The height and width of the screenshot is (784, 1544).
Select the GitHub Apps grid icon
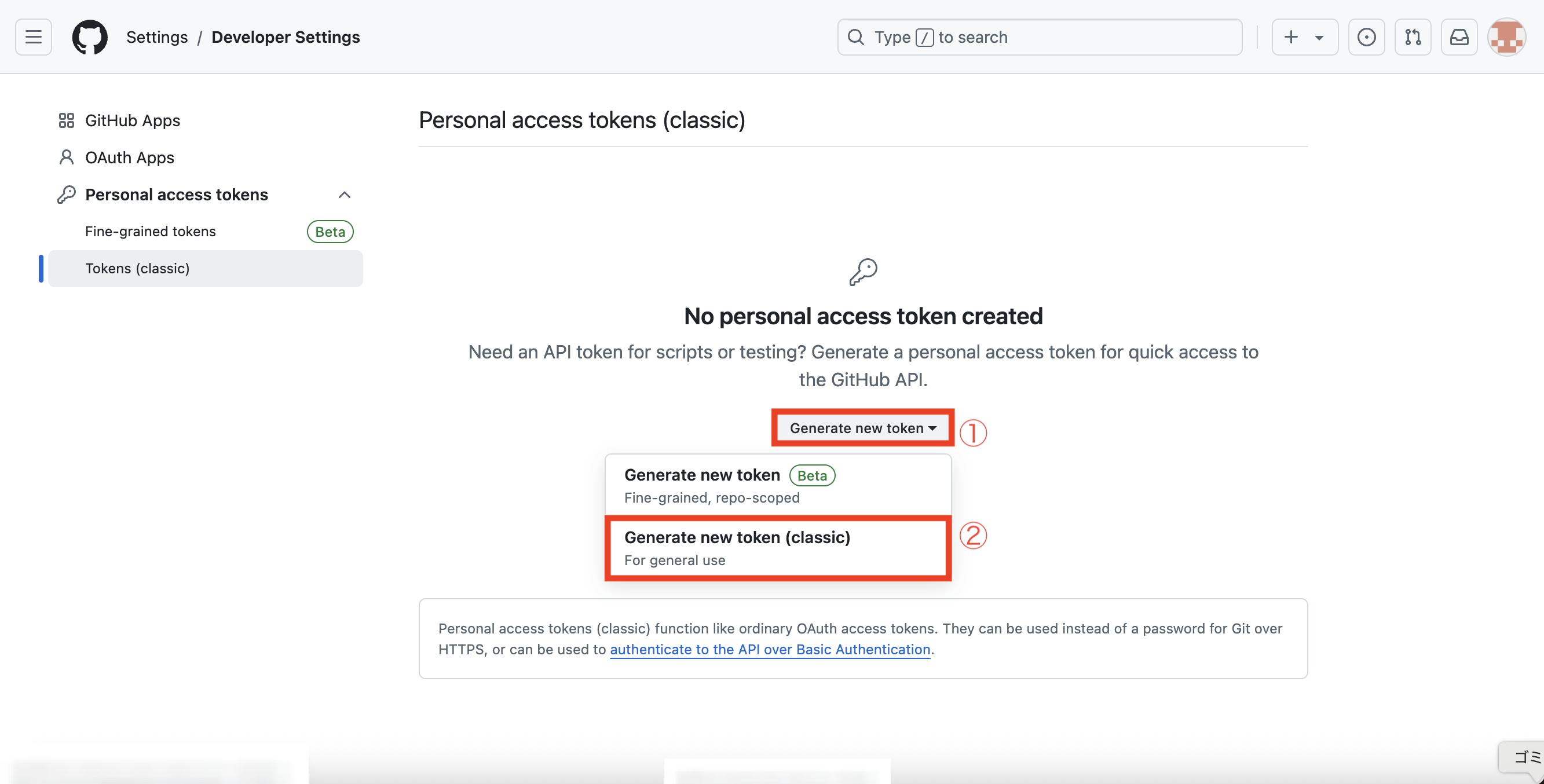66,120
